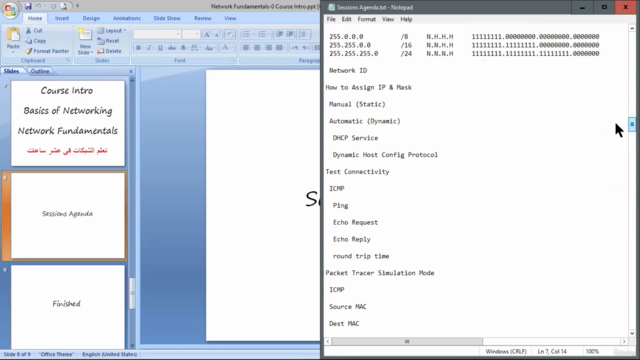Click the Undo icon in quick access toolbar
The image size is (640, 360).
pyautogui.click(x=38, y=6)
